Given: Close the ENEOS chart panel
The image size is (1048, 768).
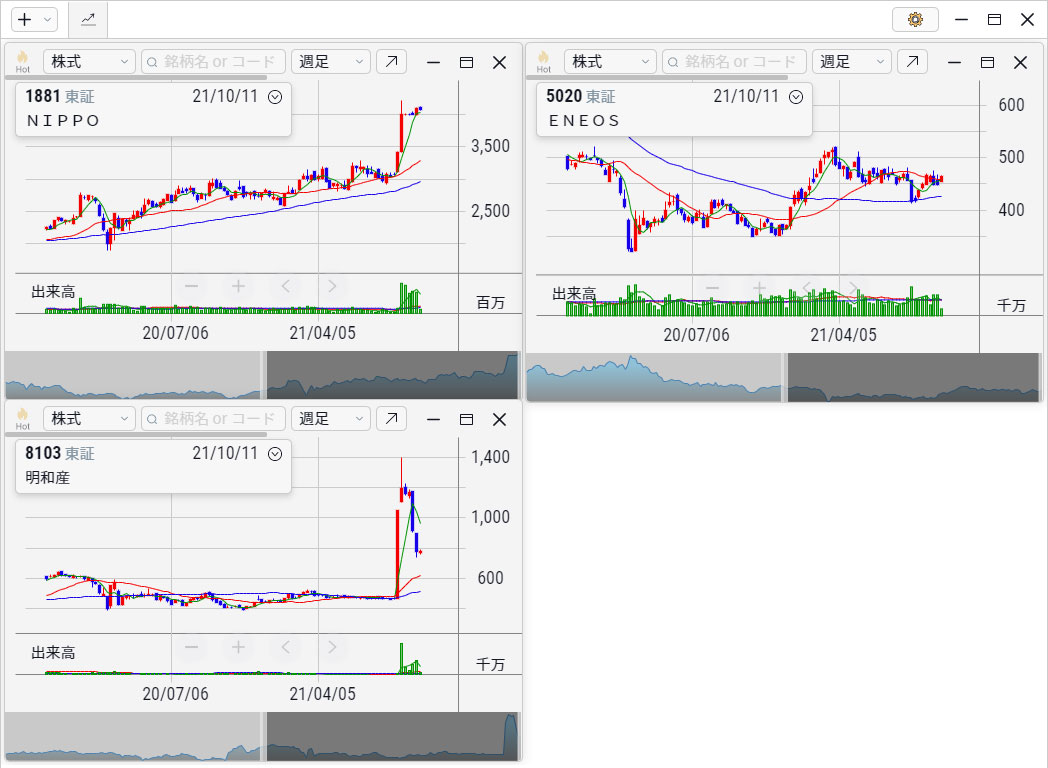Looking at the screenshot, I should 1020,62.
